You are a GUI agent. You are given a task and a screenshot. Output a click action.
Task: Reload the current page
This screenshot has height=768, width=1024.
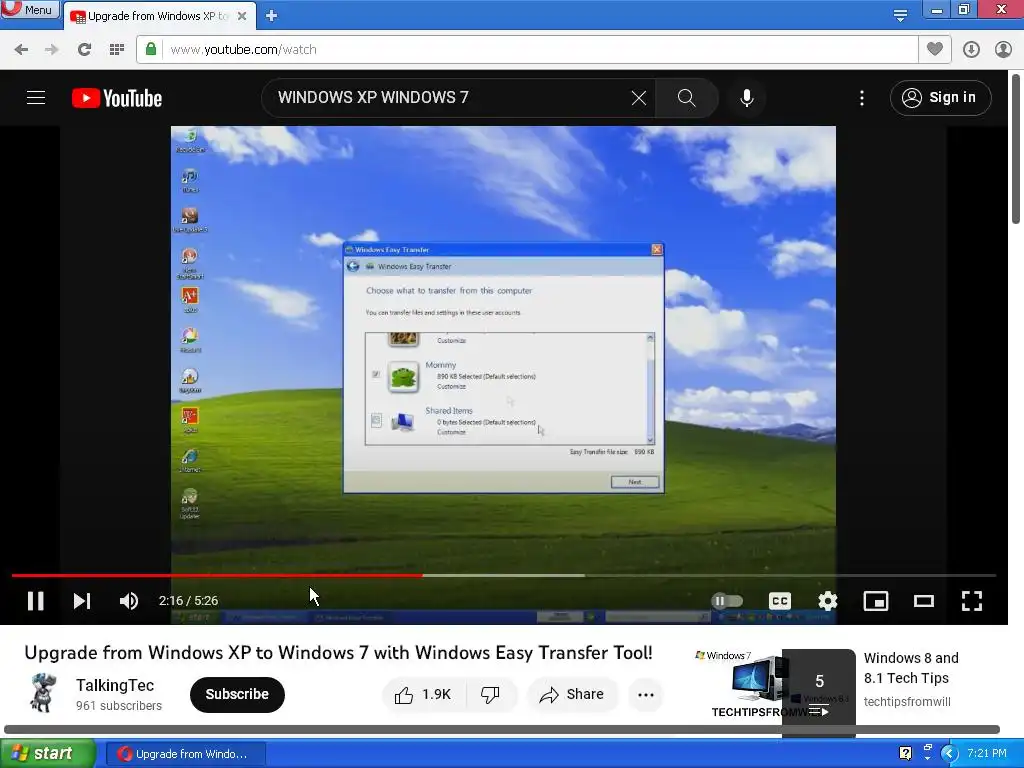point(84,50)
